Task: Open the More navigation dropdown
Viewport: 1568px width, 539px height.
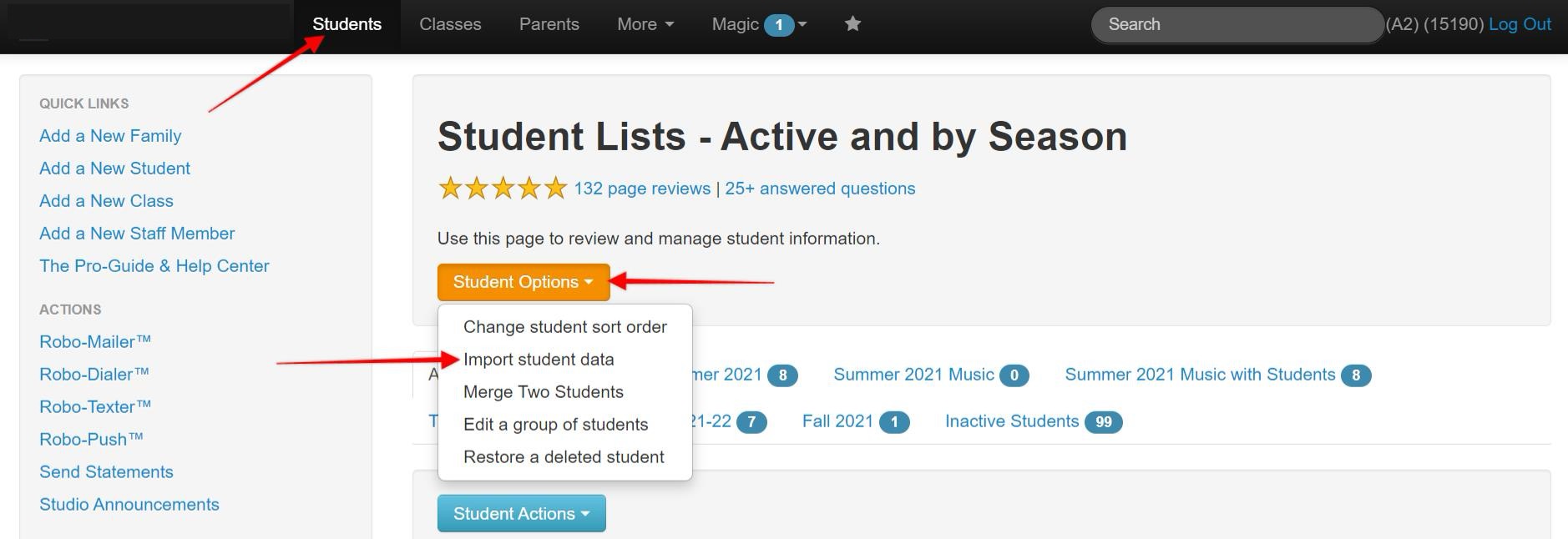Action: pos(645,24)
